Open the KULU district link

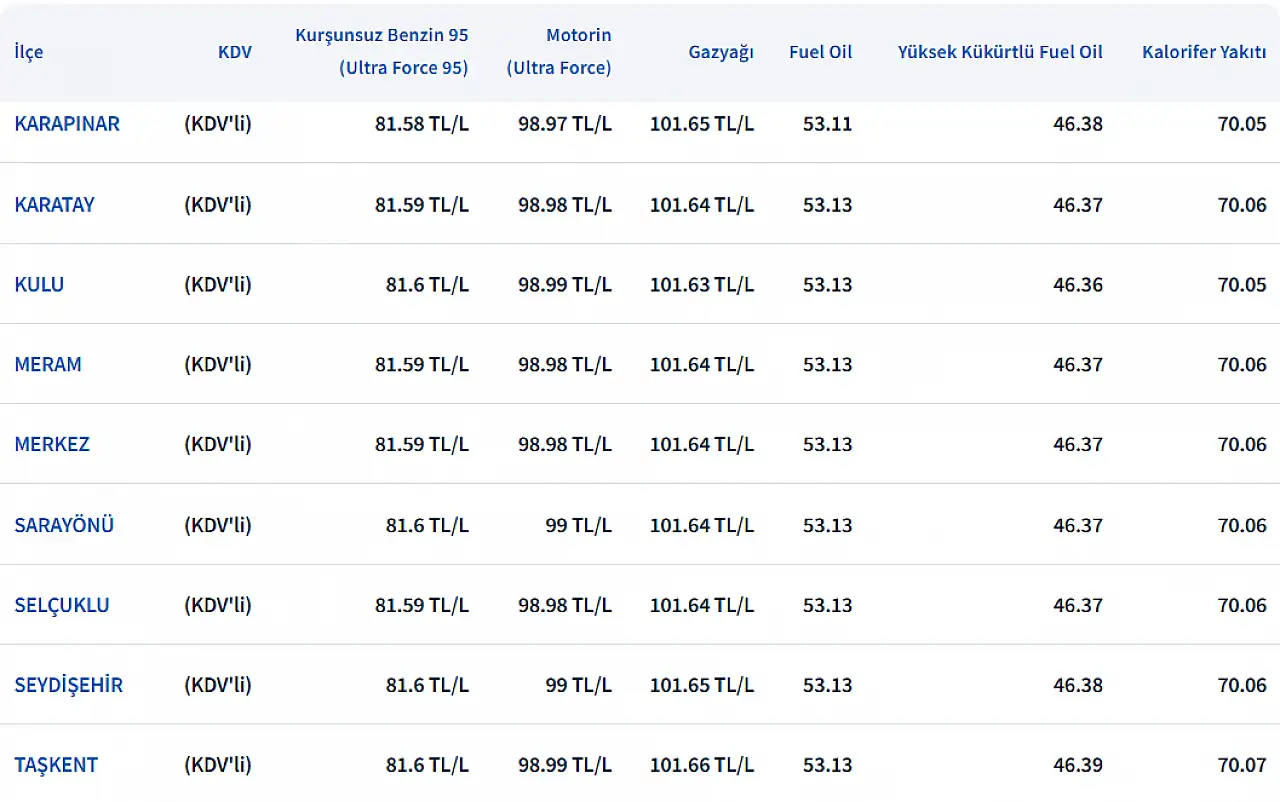(39, 284)
